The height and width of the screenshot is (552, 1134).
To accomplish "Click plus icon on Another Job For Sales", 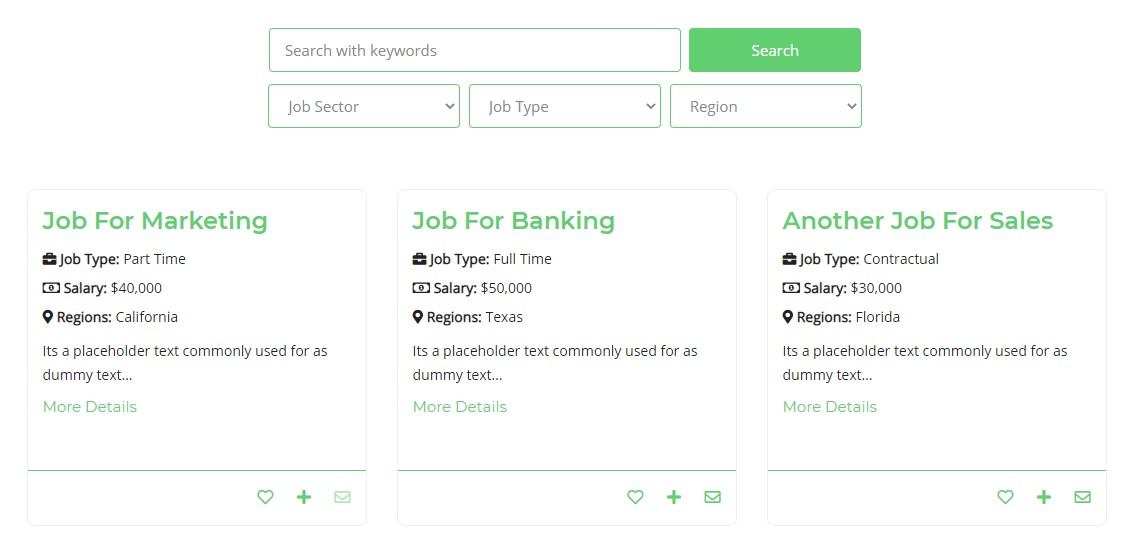I will pyautogui.click(x=1044, y=497).
